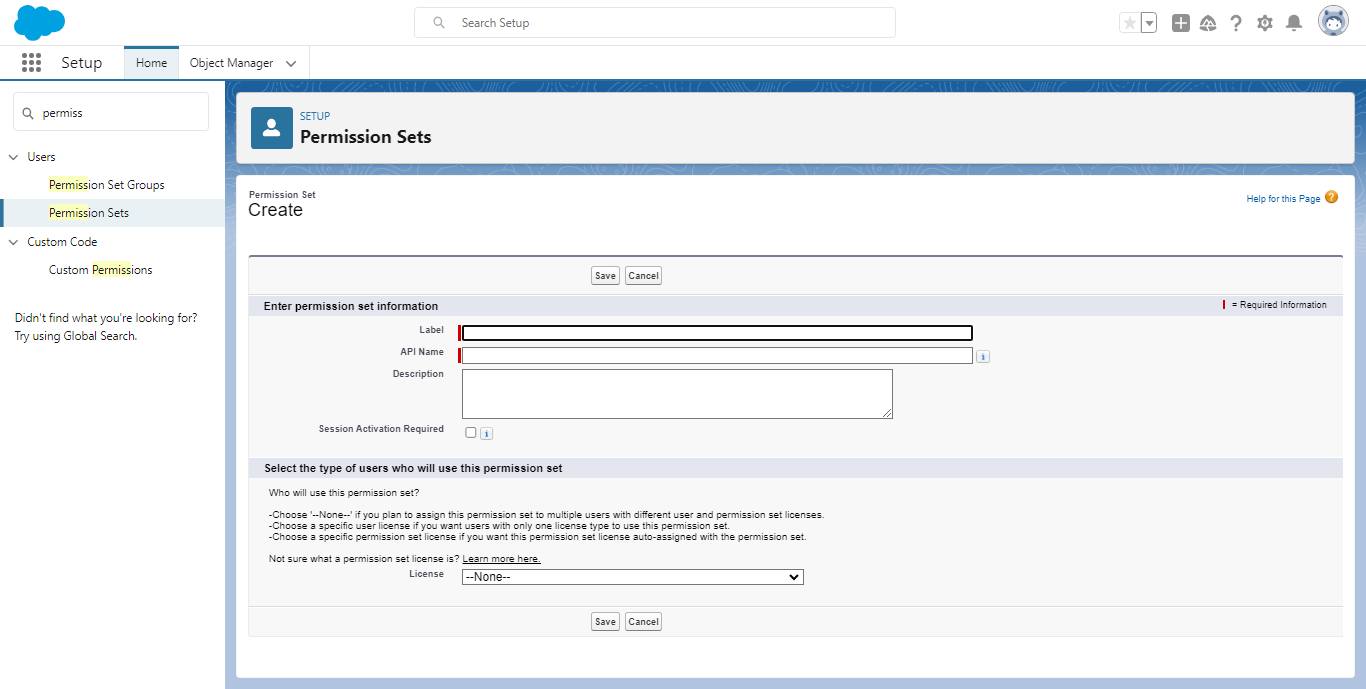The height and width of the screenshot is (689, 1366).
Task: Open the App Launcher grid icon
Action: (x=31, y=63)
